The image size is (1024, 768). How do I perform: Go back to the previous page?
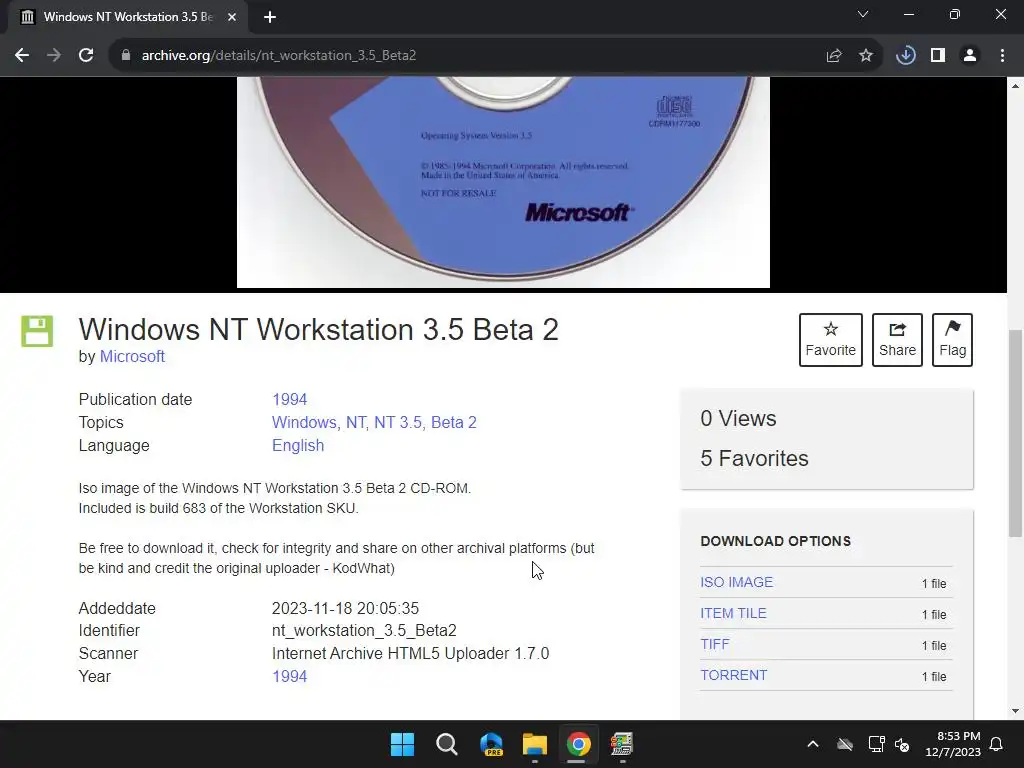[x=22, y=56]
